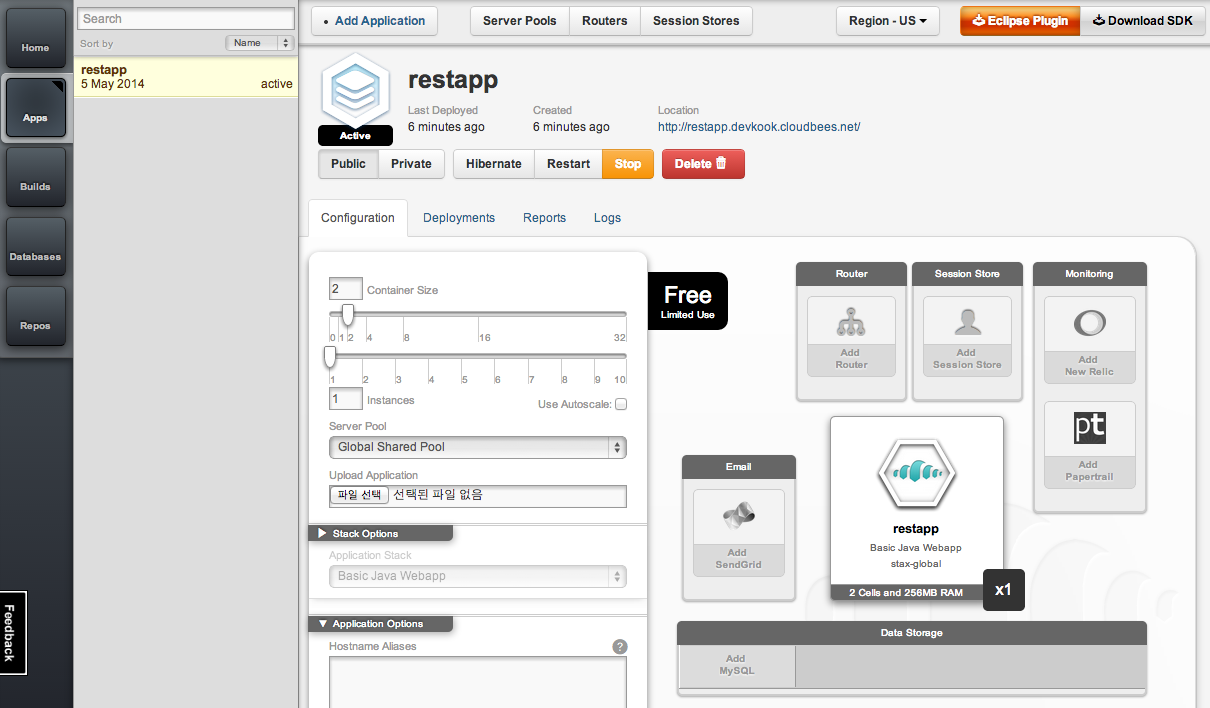Open the Feedback side tab
1210x708 pixels.
[x=12, y=632]
